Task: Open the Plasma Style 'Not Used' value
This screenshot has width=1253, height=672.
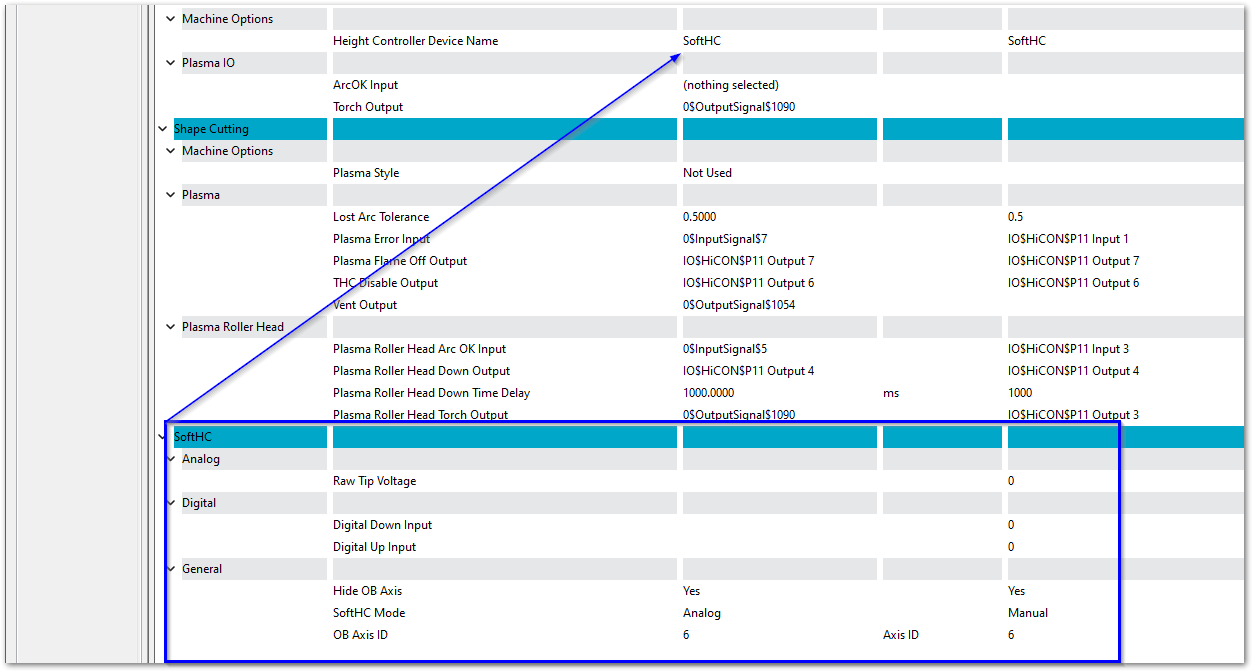Action: (707, 173)
